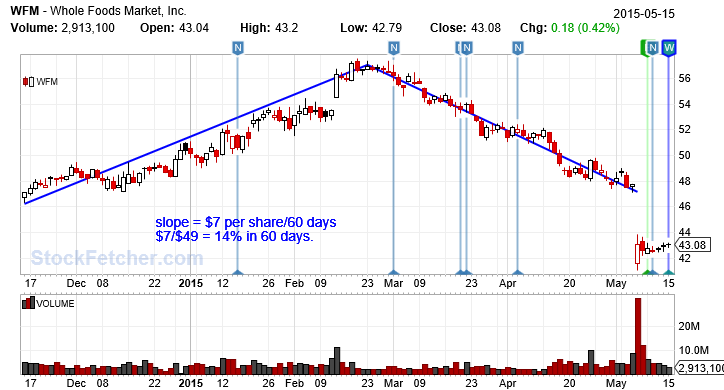Click the 44 price axis label

[685, 232]
